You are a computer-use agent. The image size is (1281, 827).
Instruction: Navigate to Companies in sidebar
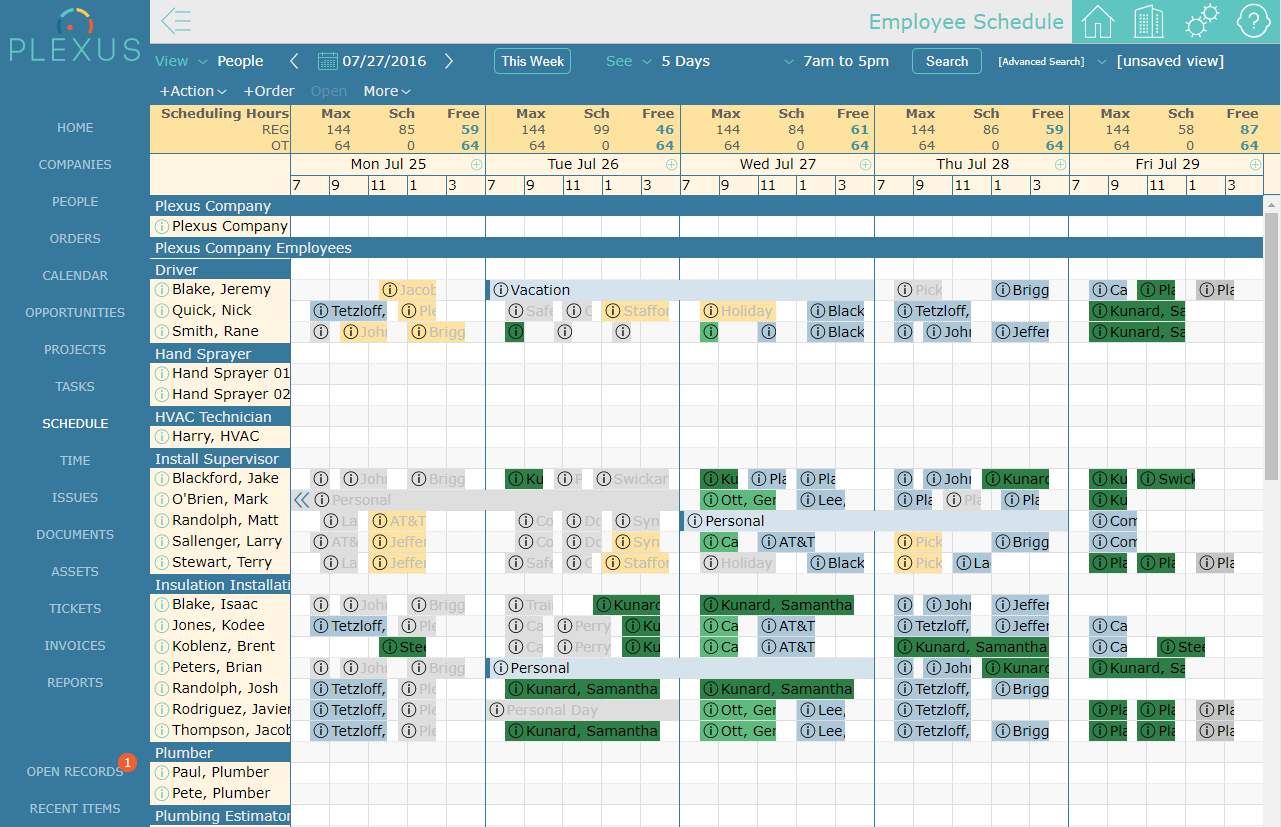[75, 165]
